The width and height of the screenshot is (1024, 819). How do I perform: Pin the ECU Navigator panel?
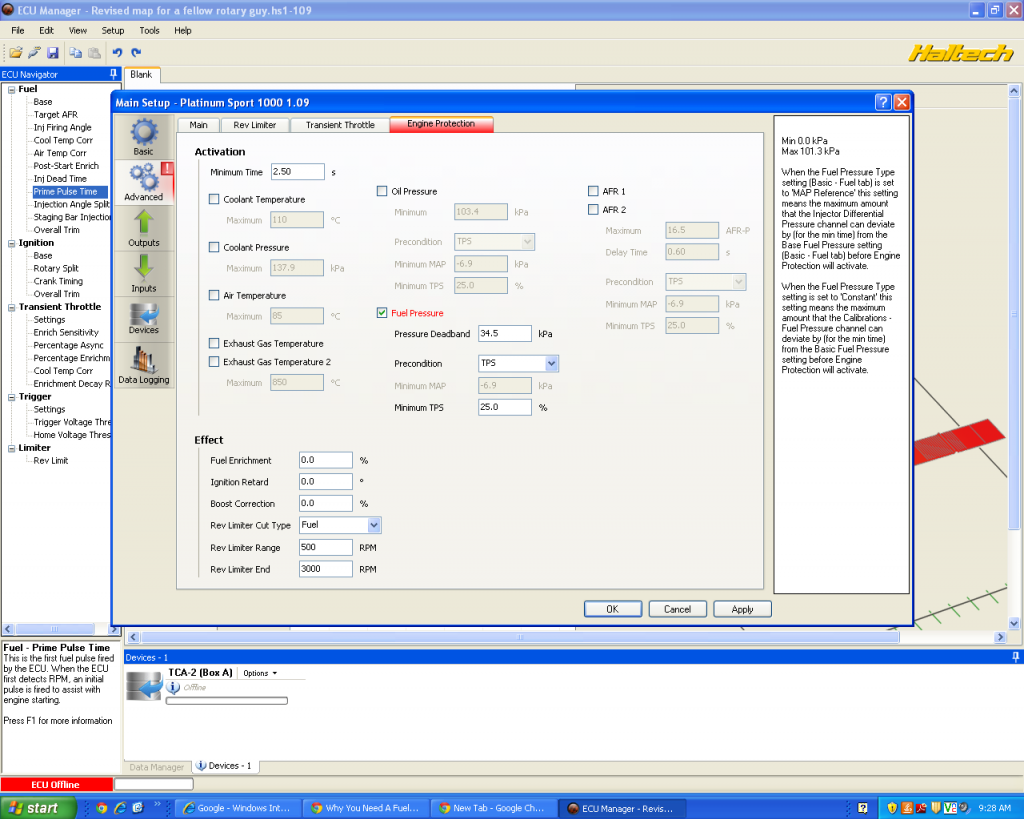(x=114, y=74)
